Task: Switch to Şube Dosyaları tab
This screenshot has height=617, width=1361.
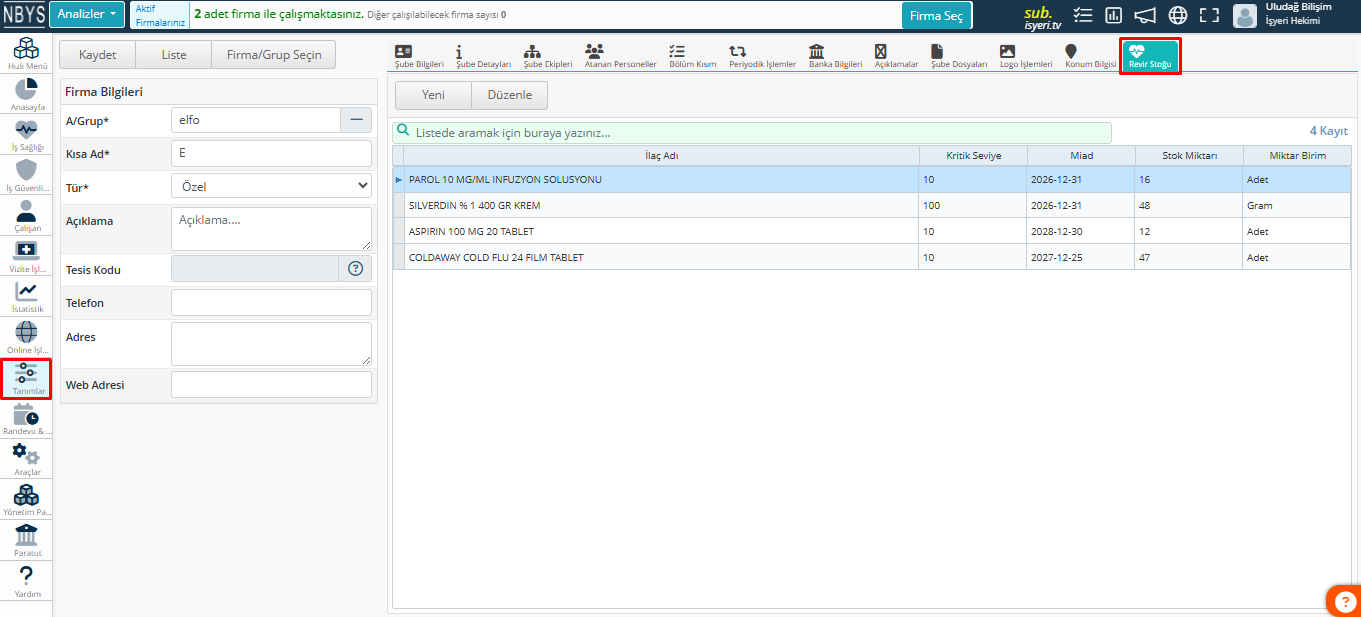Action: point(959,56)
